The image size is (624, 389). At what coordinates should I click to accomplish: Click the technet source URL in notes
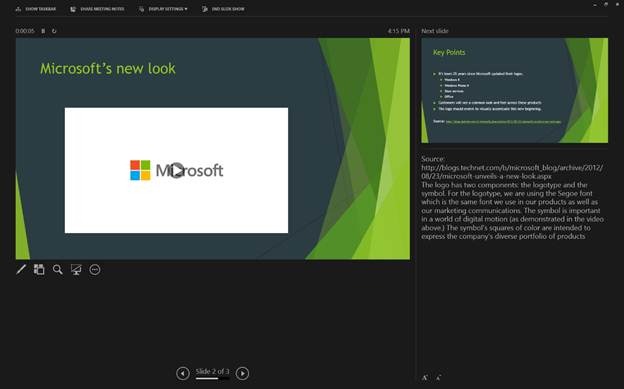tap(512, 172)
